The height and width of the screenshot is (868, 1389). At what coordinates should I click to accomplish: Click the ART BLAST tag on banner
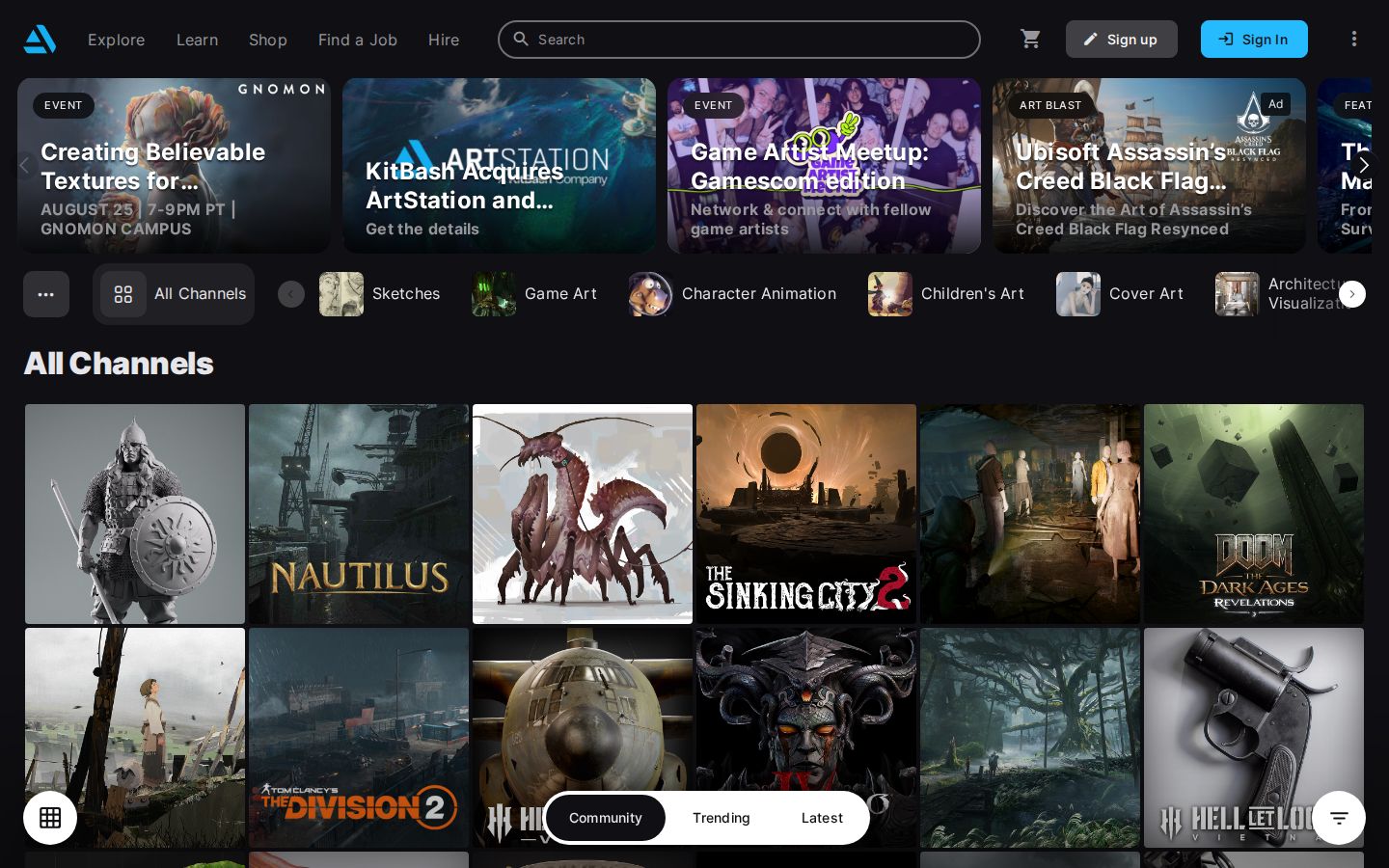[x=1050, y=105]
